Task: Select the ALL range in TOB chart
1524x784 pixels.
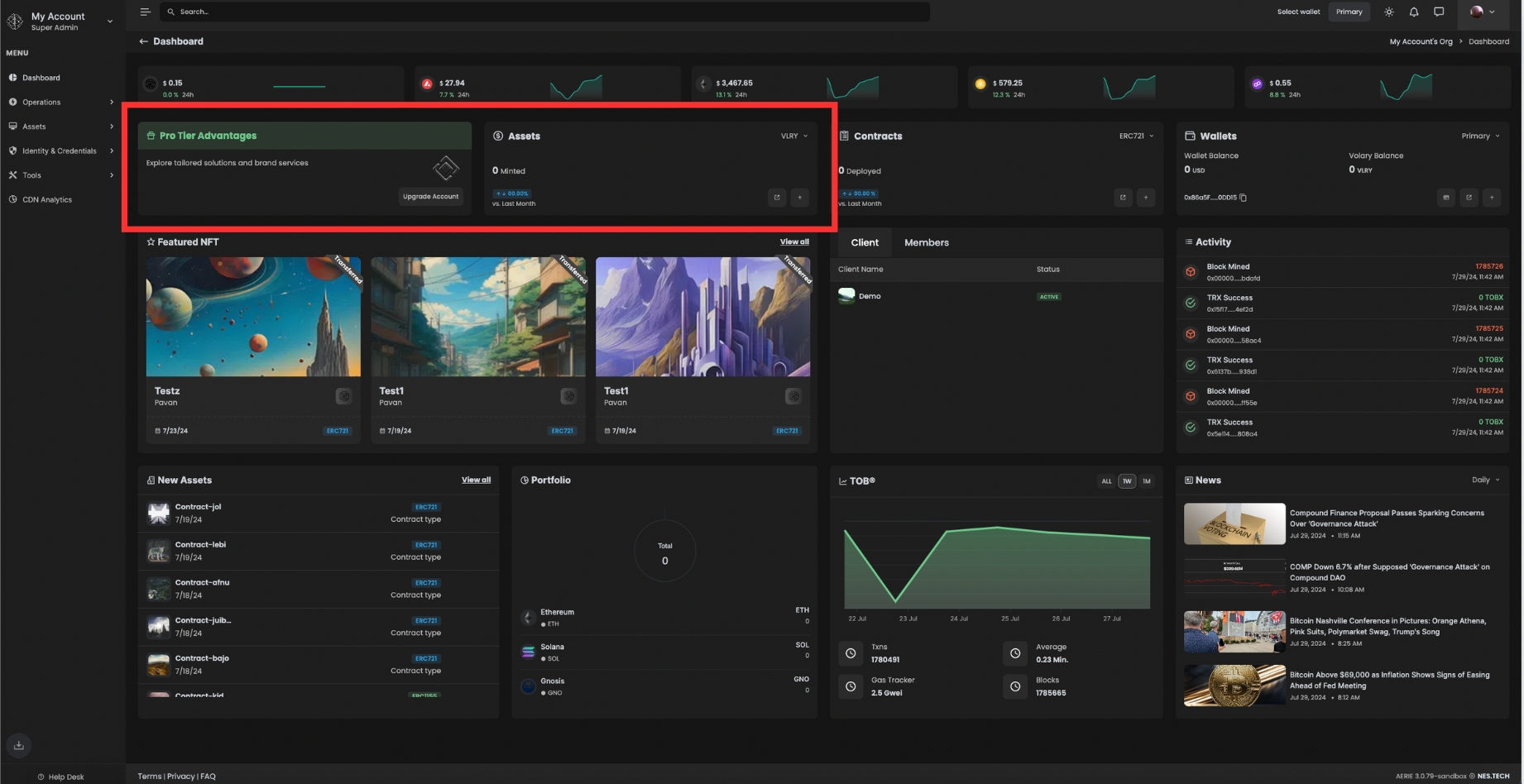Action: (x=1106, y=481)
